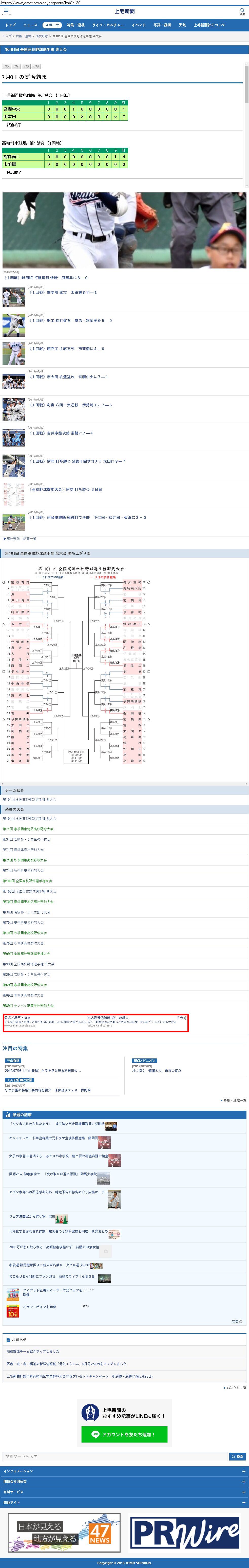Open the イベント nav item
Screen dimensions: 249x1568
coord(139,25)
